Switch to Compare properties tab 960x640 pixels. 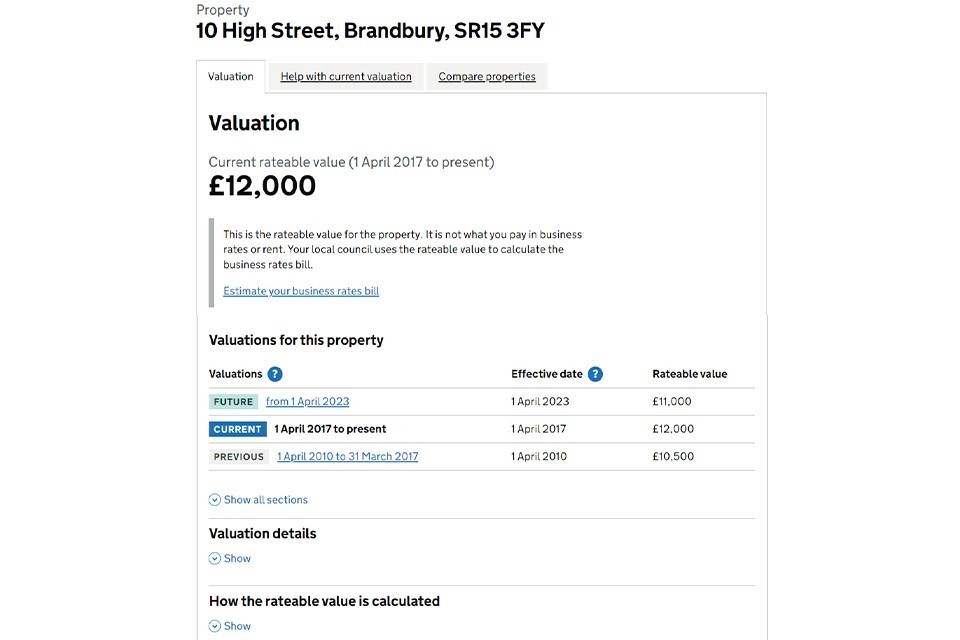tap(487, 77)
